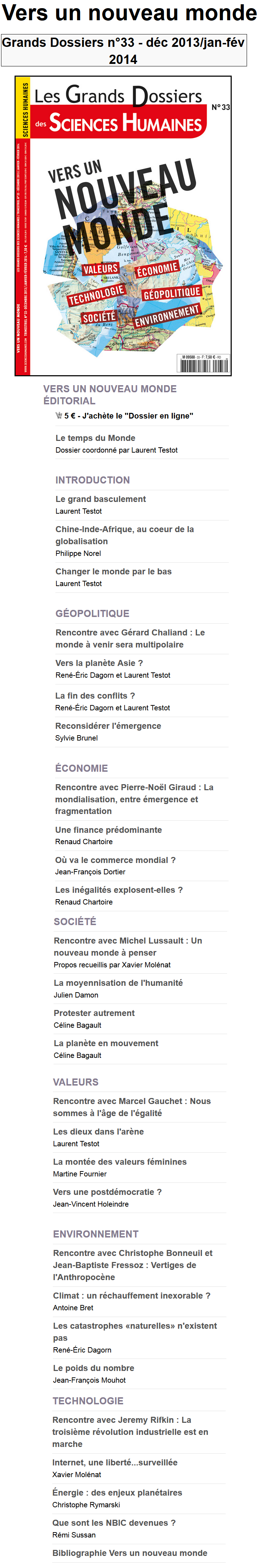This screenshot has height=1568, width=264.
Task: Open "Le grand basculement" article
Action: tap(100, 498)
